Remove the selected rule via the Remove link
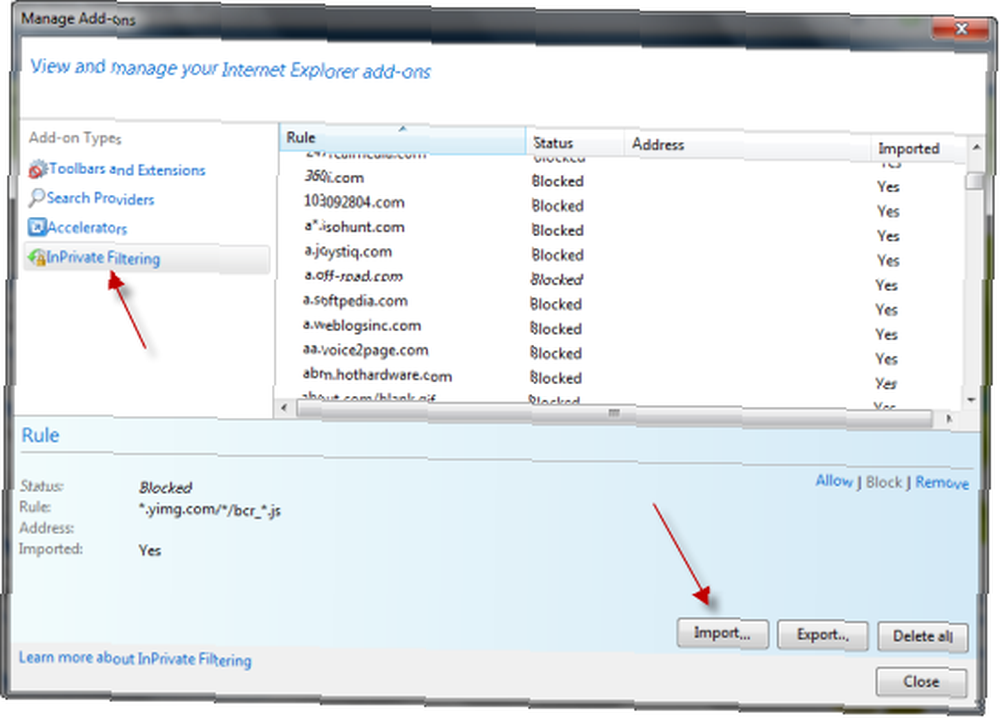Viewport: 1000px width, 718px height. 941,483
